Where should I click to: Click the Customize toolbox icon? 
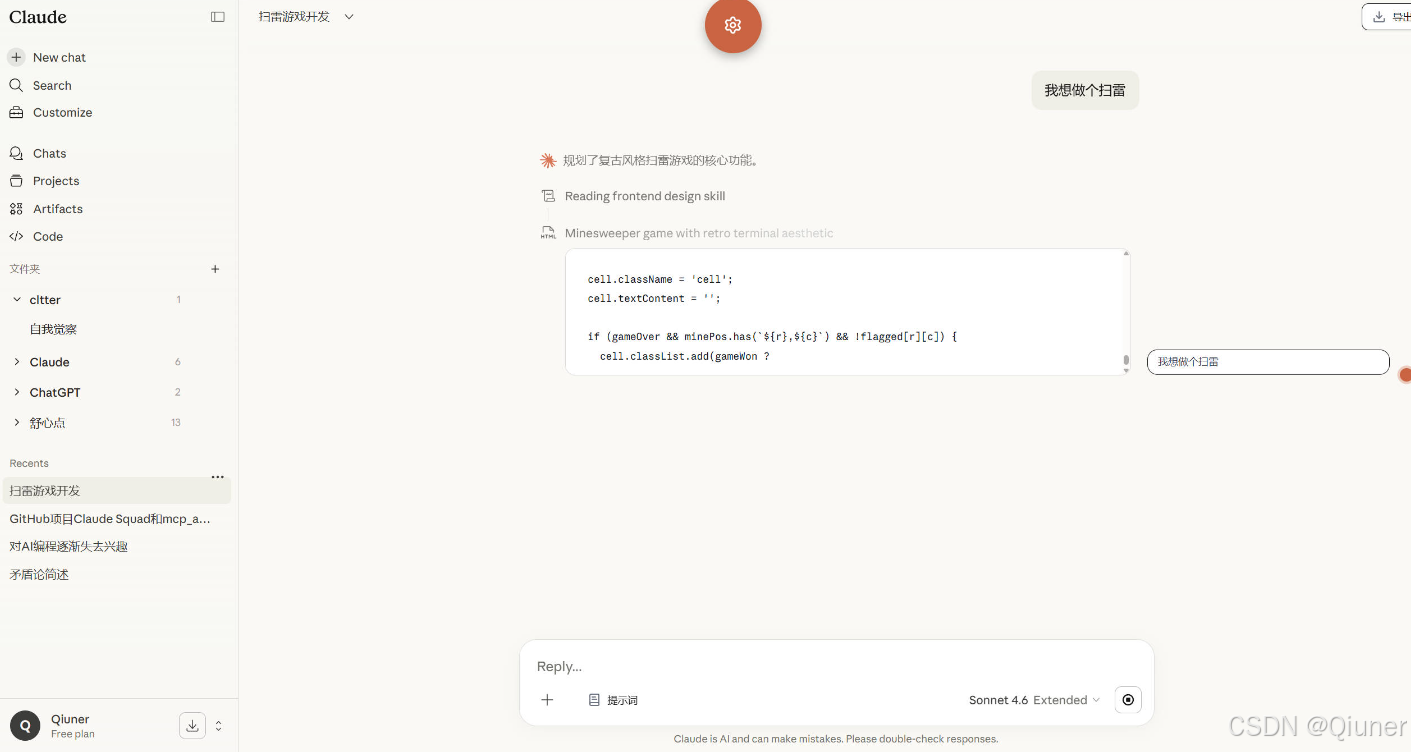[16, 113]
